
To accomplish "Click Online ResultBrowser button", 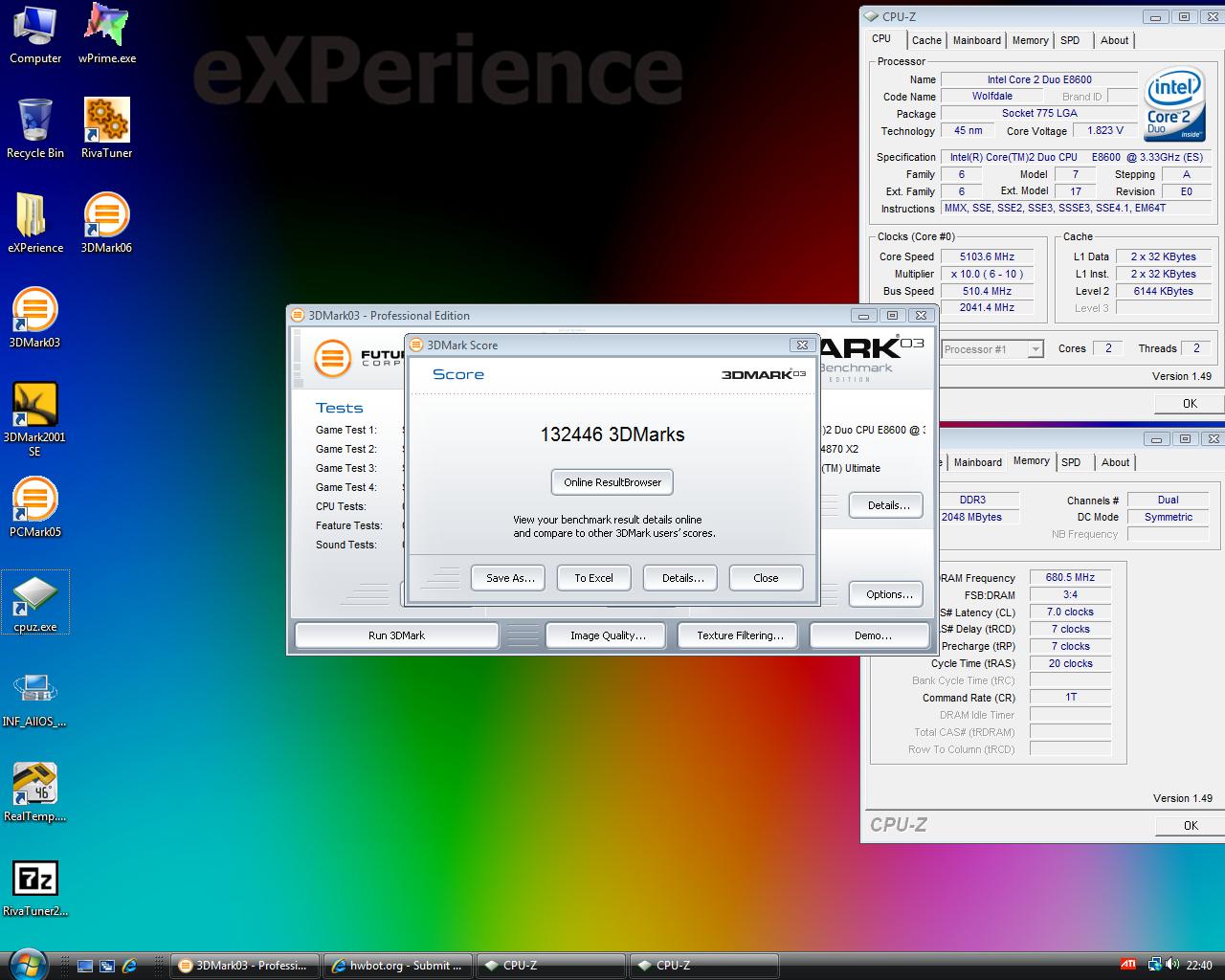I will click(612, 482).
